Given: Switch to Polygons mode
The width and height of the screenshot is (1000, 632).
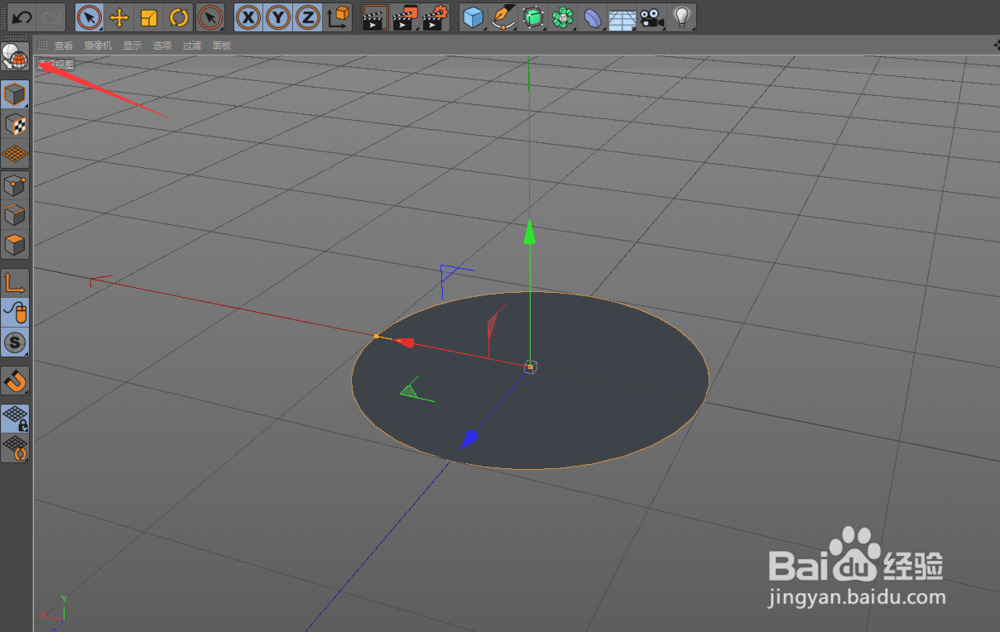Looking at the screenshot, I should pyautogui.click(x=15, y=244).
